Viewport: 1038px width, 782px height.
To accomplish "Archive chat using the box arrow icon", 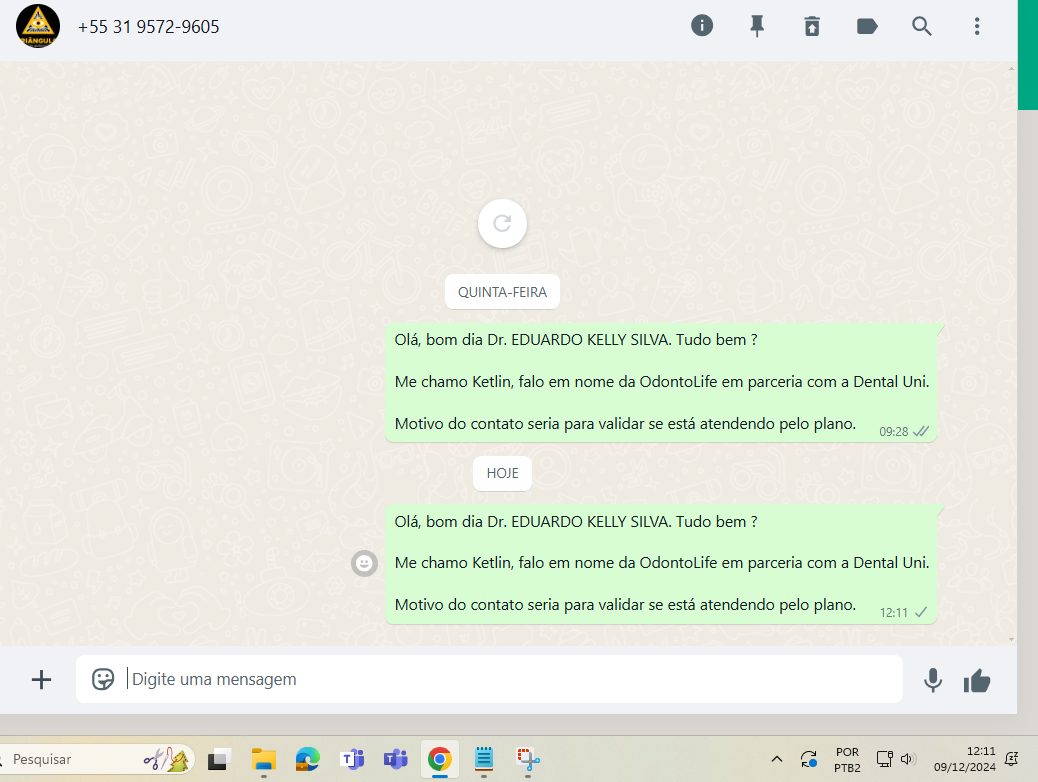I will point(812,26).
